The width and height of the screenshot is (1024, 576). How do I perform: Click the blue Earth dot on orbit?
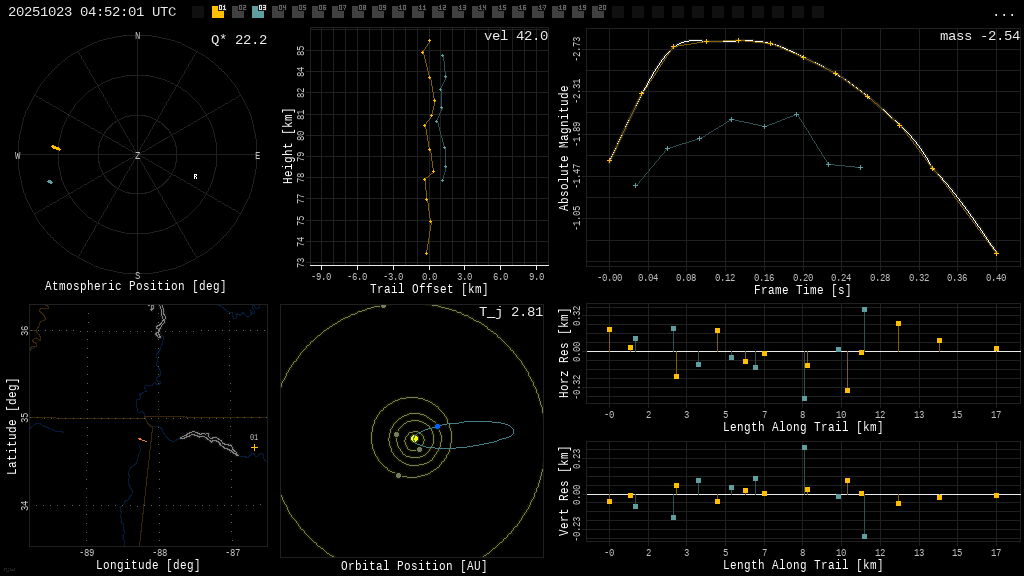[x=437, y=426]
